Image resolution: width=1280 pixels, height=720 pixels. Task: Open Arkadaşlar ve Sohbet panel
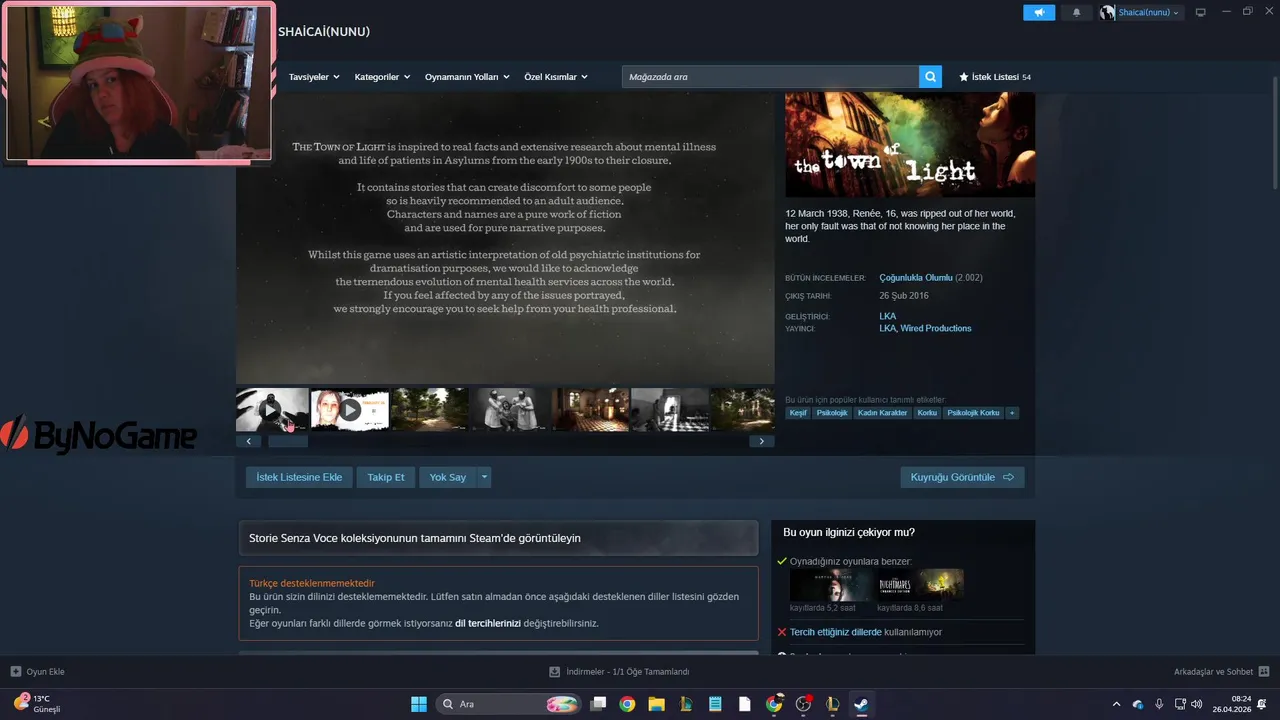coord(1221,672)
